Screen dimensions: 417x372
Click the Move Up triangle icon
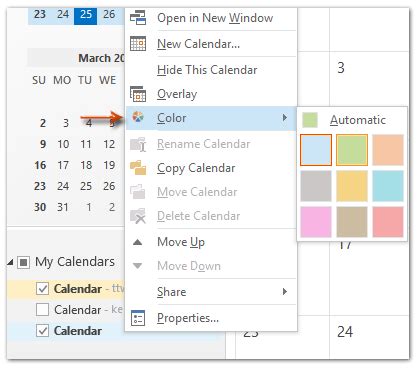tap(137, 242)
